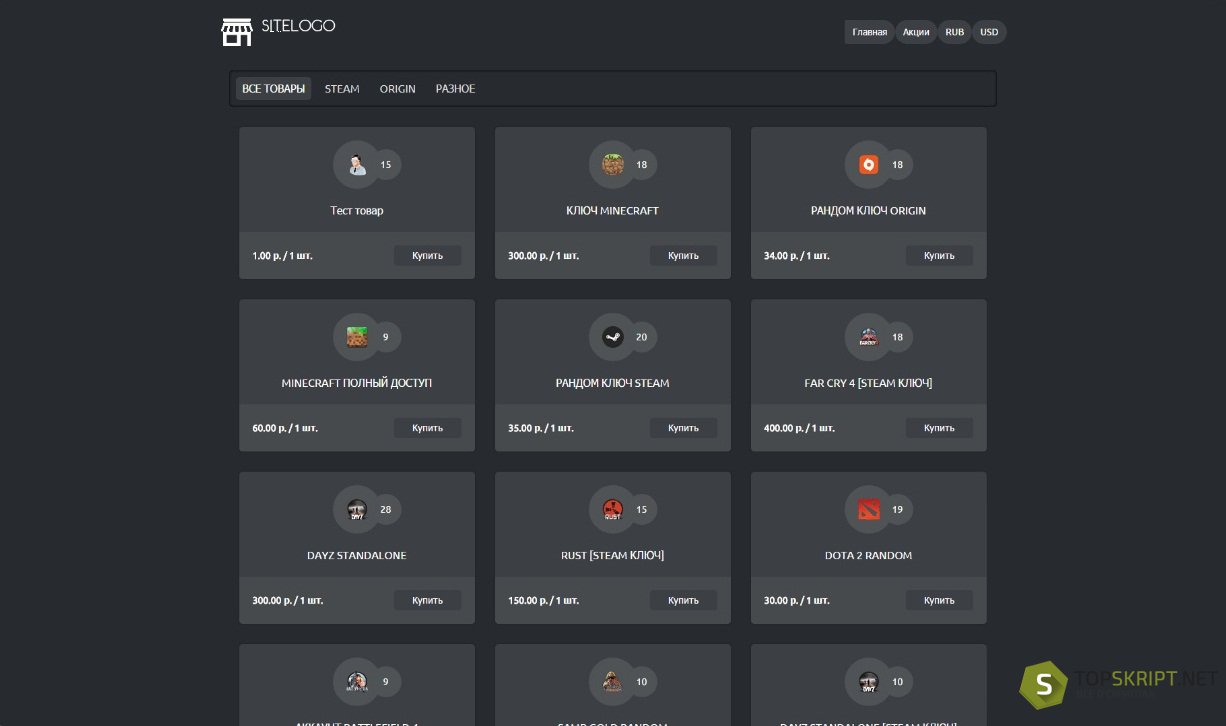Screen dimensions: 1226x726
Task: Open the Тест товар product title
Action: (357, 211)
